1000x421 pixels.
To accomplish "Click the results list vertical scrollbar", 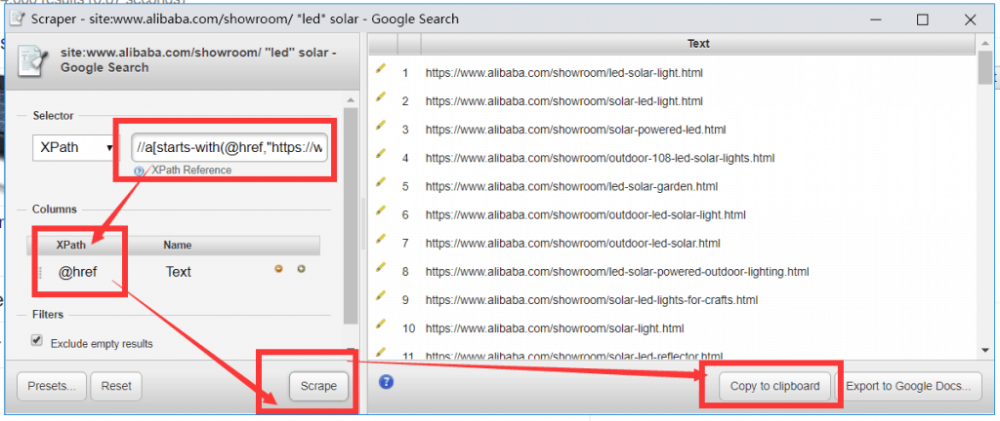I will coord(985,200).
